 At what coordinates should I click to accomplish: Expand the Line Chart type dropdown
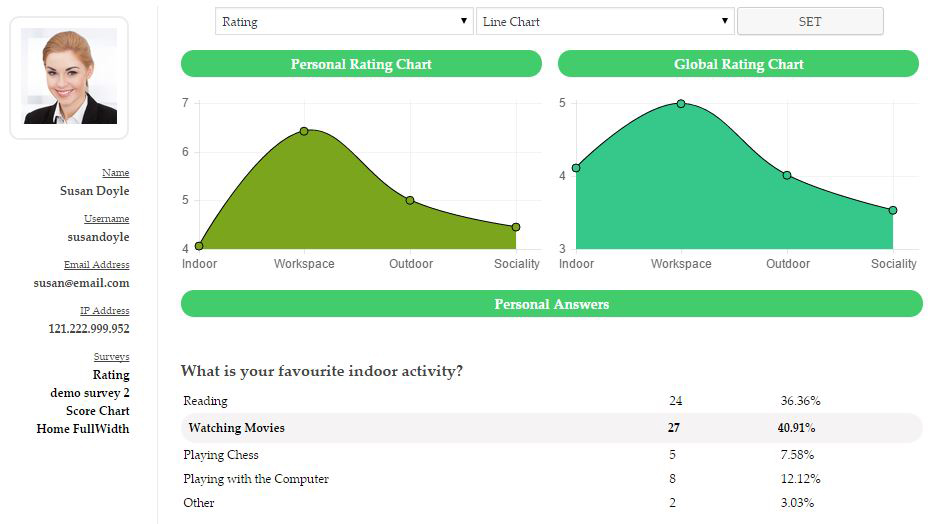[x=605, y=21]
